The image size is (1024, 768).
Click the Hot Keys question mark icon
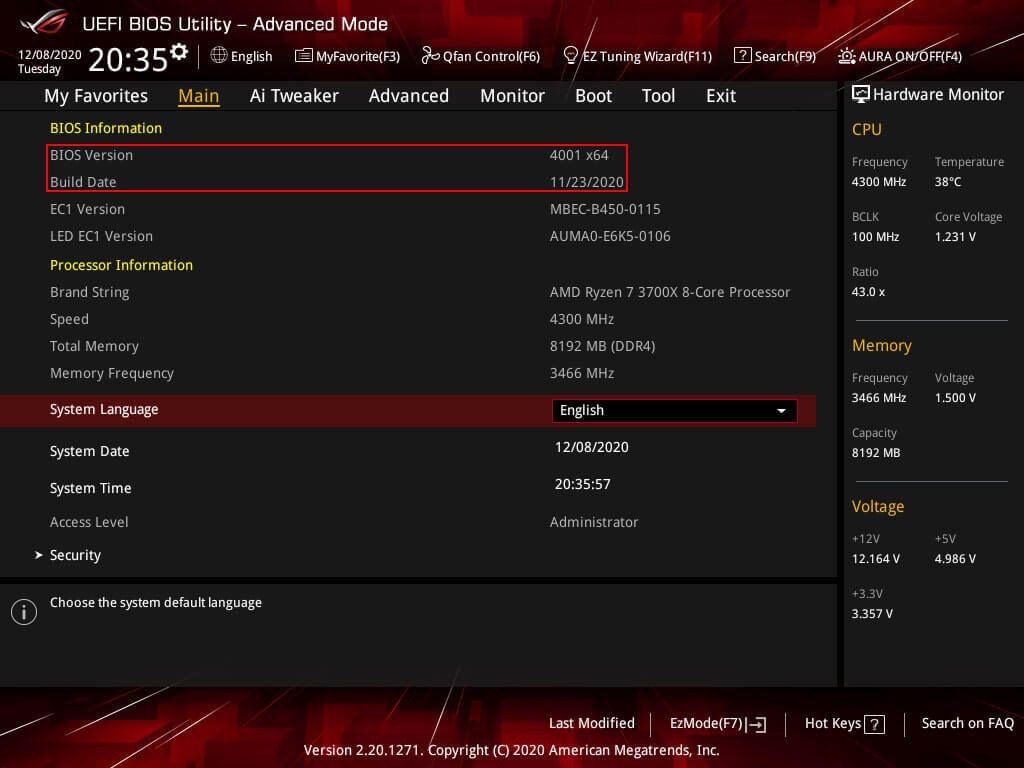click(x=874, y=724)
